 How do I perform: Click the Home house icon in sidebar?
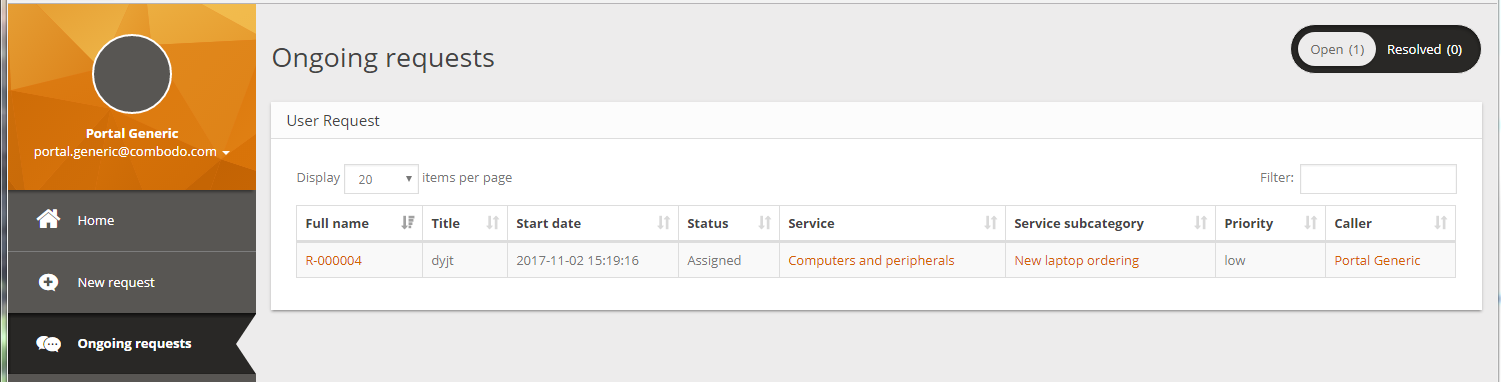coord(48,220)
